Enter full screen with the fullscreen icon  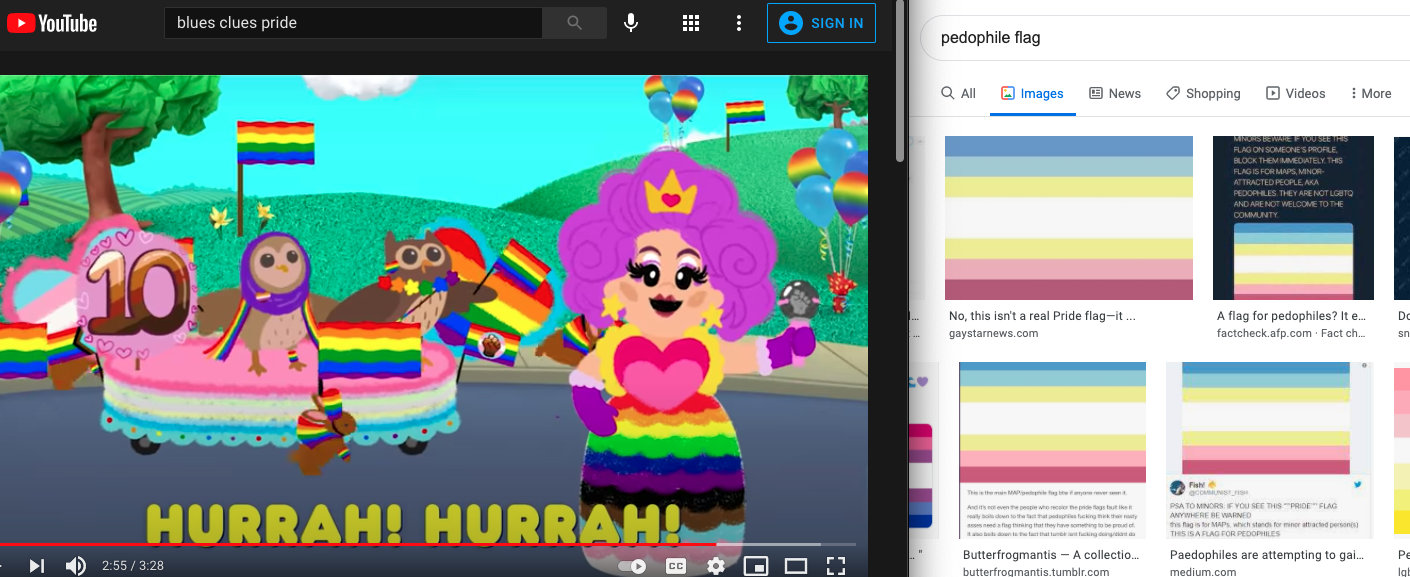(836, 566)
